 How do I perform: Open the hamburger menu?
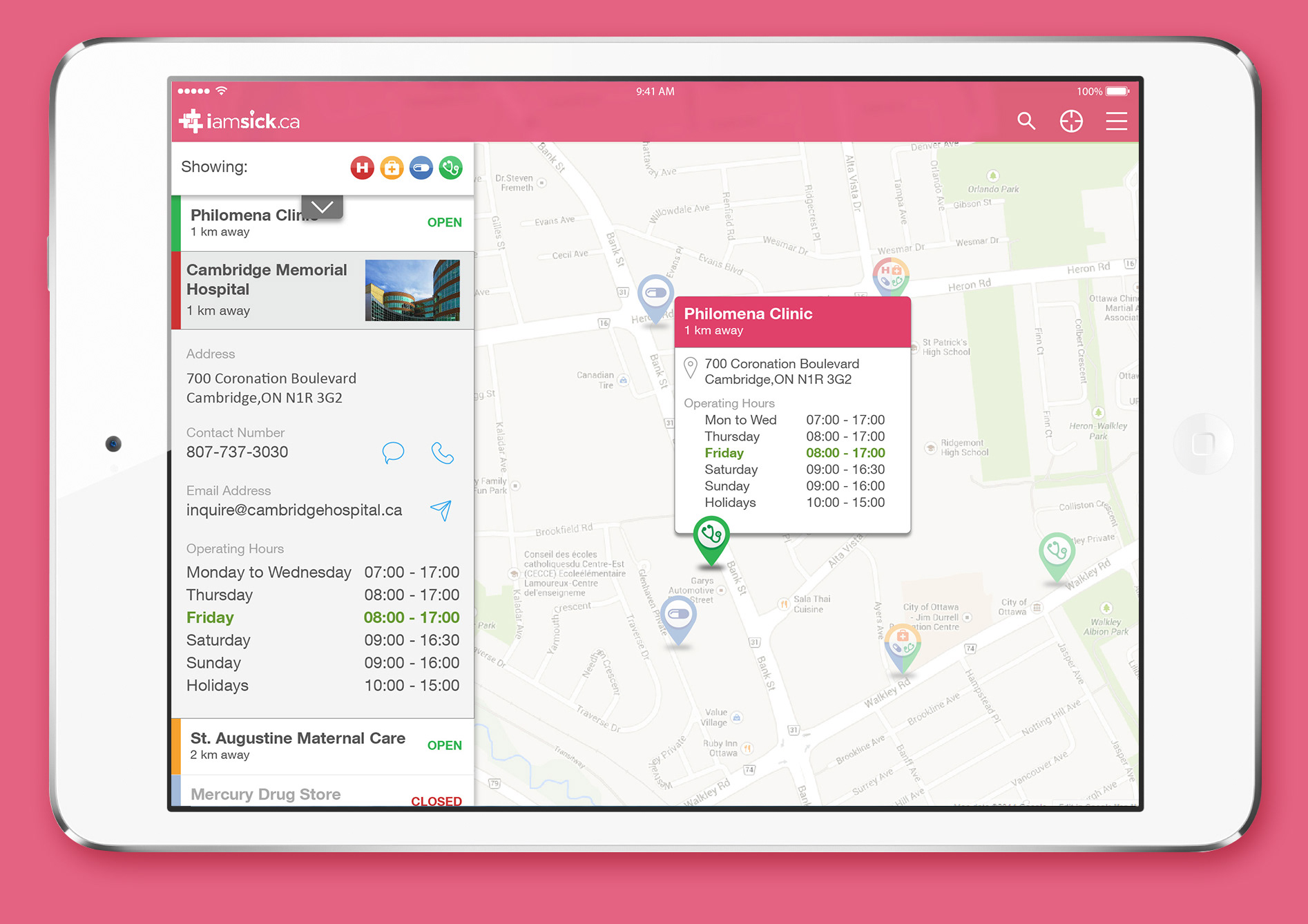coord(1116,121)
